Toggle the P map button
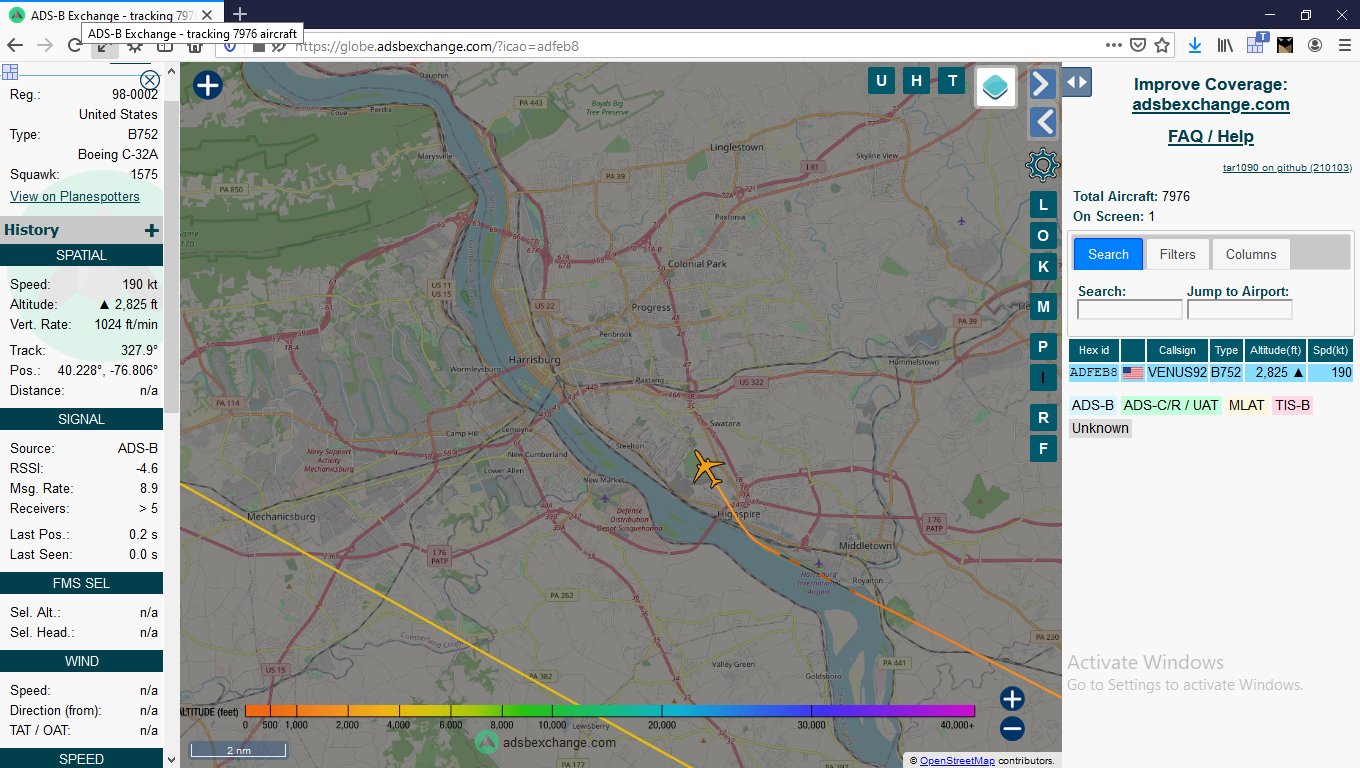Image resolution: width=1360 pixels, height=768 pixels. click(x=1043, y=347)
